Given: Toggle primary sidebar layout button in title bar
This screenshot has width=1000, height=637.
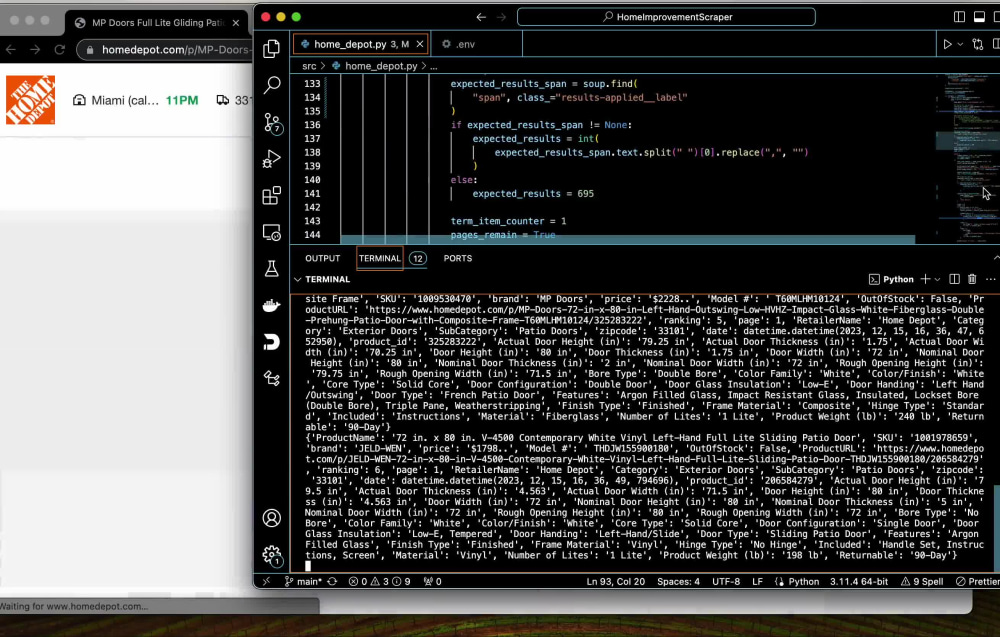Looking at the screenshot, I should [959, 17].
